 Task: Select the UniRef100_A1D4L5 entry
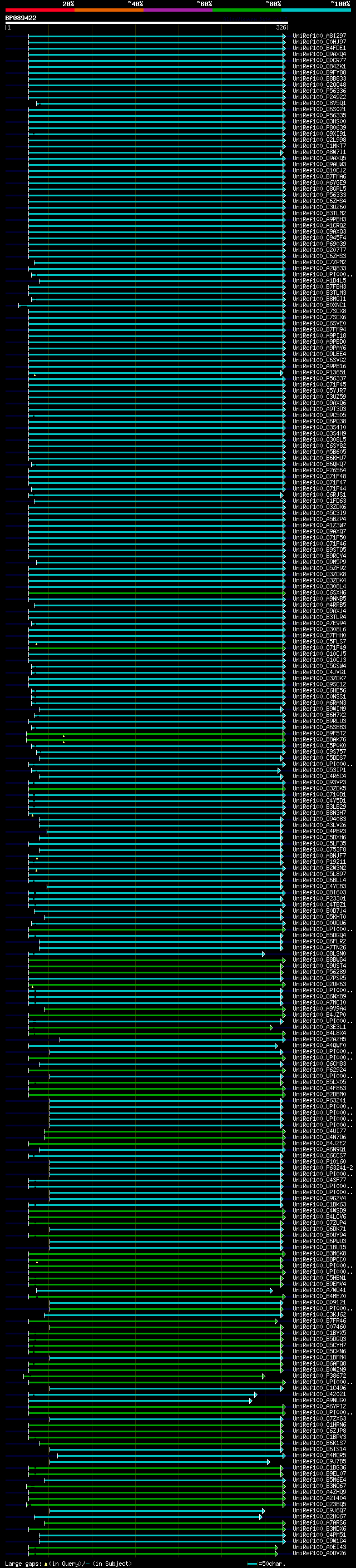click(319, 280)
